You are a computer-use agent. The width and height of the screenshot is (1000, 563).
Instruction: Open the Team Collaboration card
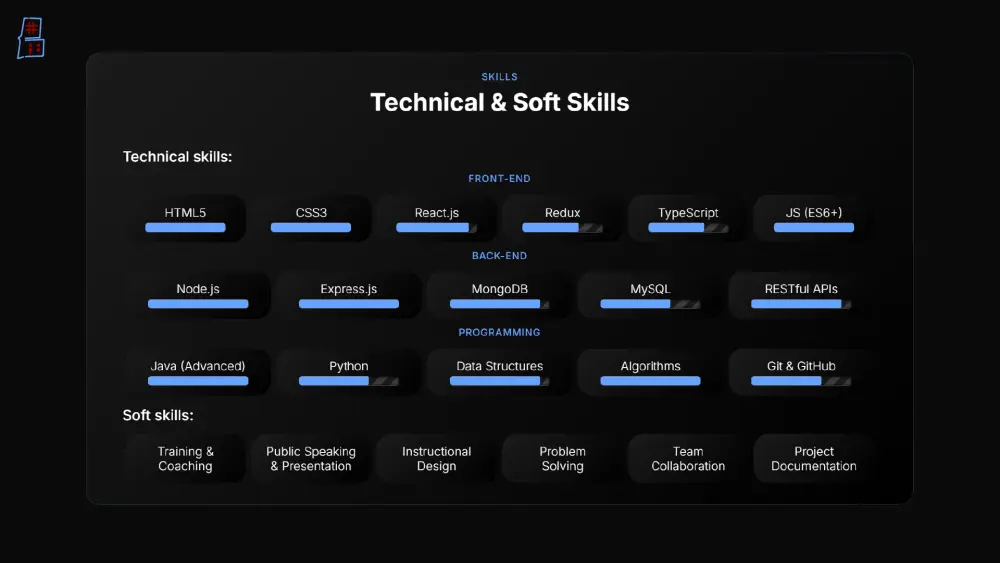(x=688, y=458)
